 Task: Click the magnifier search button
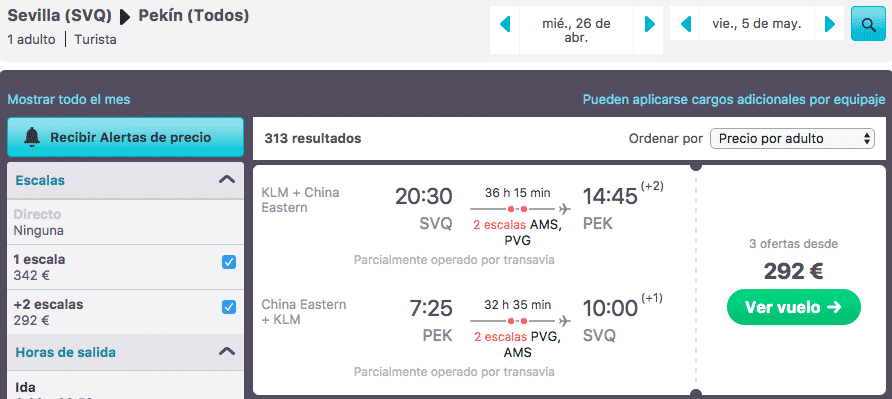(868, 24)
